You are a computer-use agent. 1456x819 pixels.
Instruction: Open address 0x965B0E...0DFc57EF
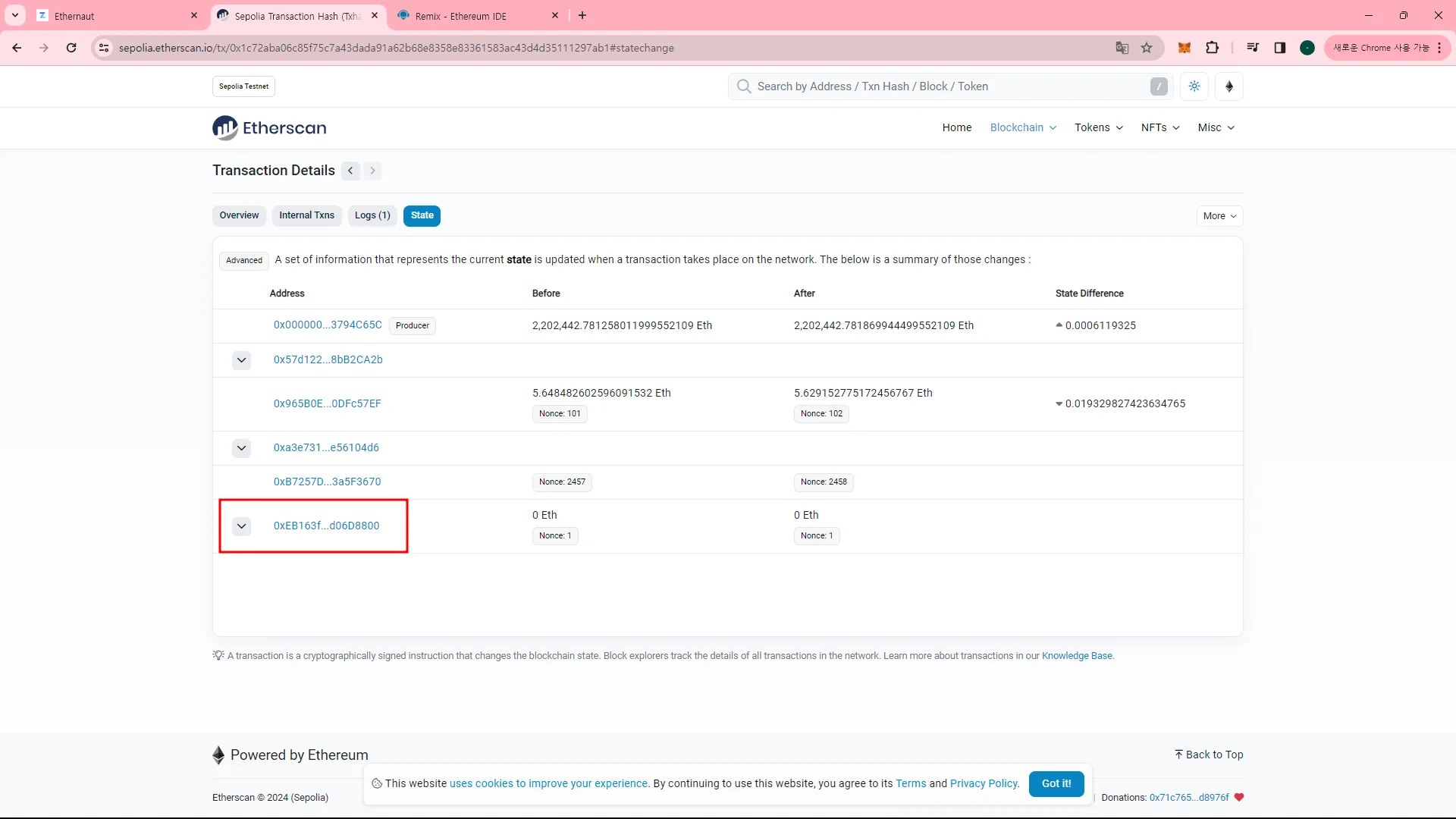(327, 404)
